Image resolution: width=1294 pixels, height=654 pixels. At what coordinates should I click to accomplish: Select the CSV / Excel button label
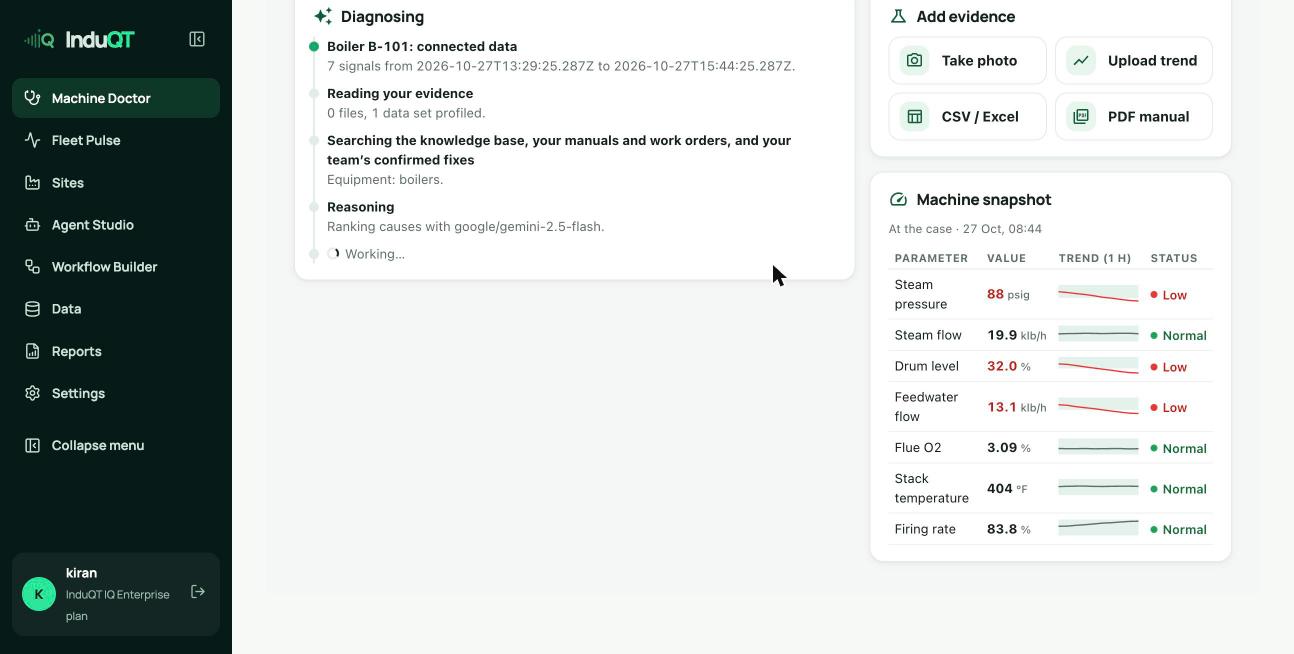980,117
